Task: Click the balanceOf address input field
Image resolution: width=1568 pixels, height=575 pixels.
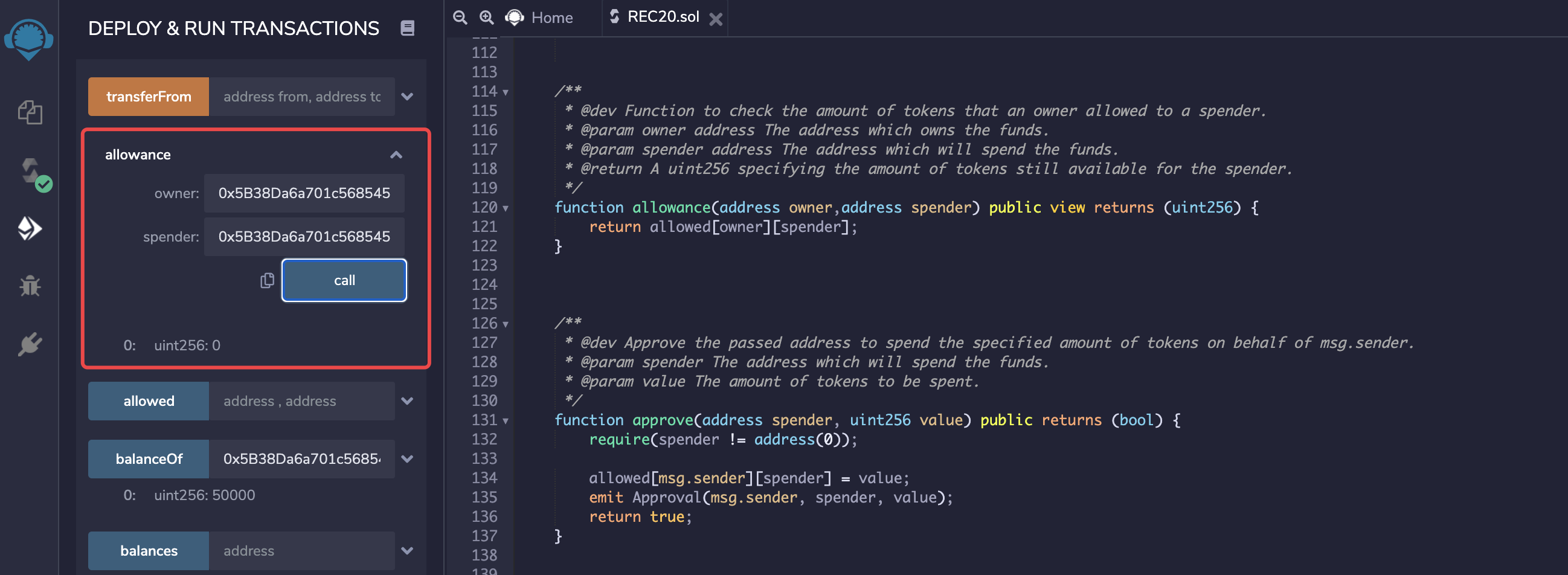Action: point(302,459)
